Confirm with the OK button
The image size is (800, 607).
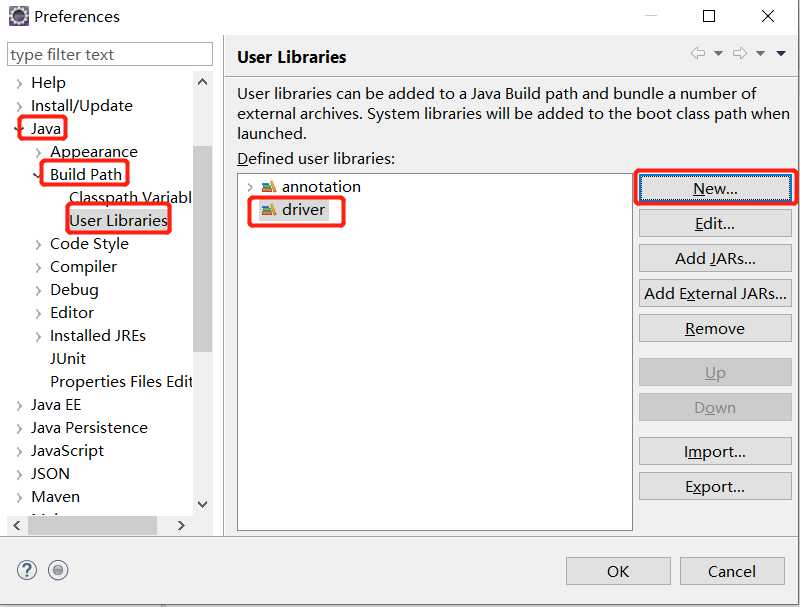(x=618, y=571)
